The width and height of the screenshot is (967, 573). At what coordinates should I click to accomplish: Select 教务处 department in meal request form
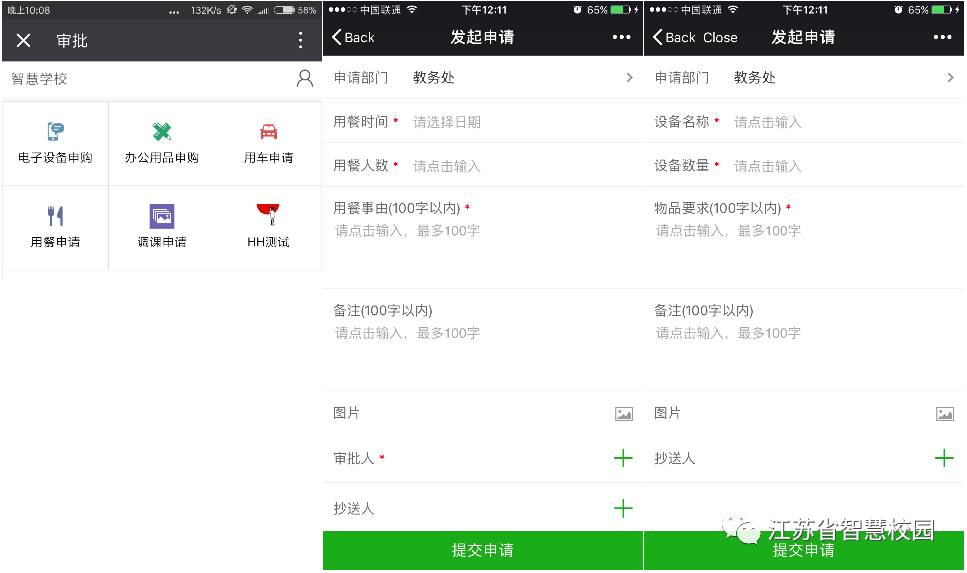[x=434, y=78]
